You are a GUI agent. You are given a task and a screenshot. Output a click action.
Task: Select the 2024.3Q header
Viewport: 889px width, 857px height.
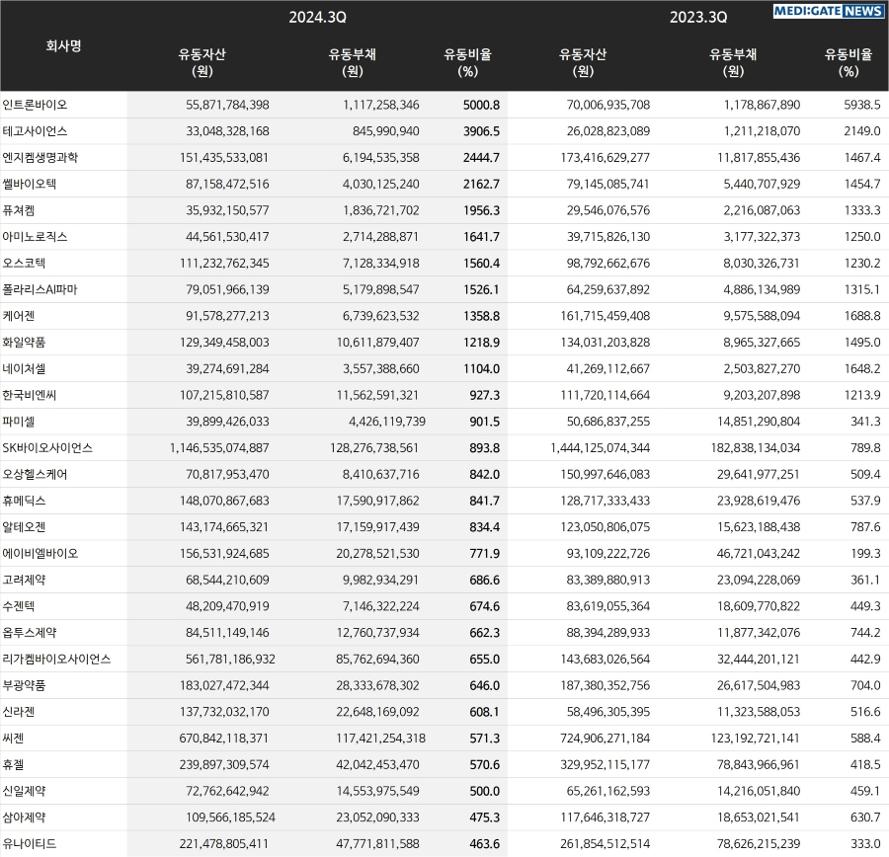317,17
